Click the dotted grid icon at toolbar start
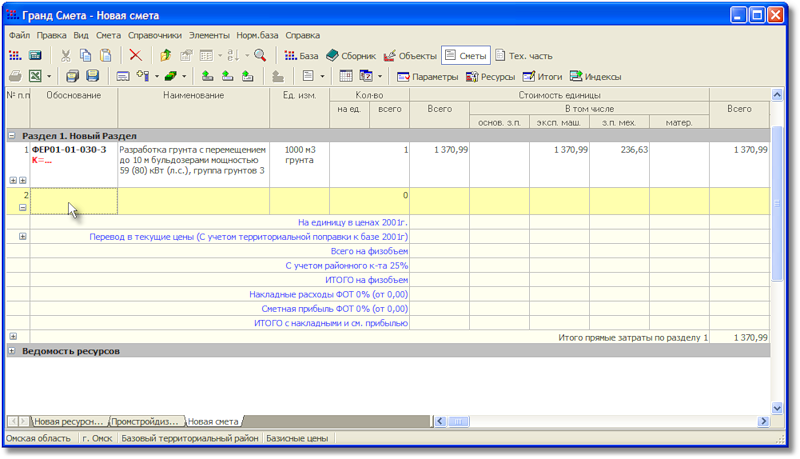800x459 pixels. tap(15, 56)
